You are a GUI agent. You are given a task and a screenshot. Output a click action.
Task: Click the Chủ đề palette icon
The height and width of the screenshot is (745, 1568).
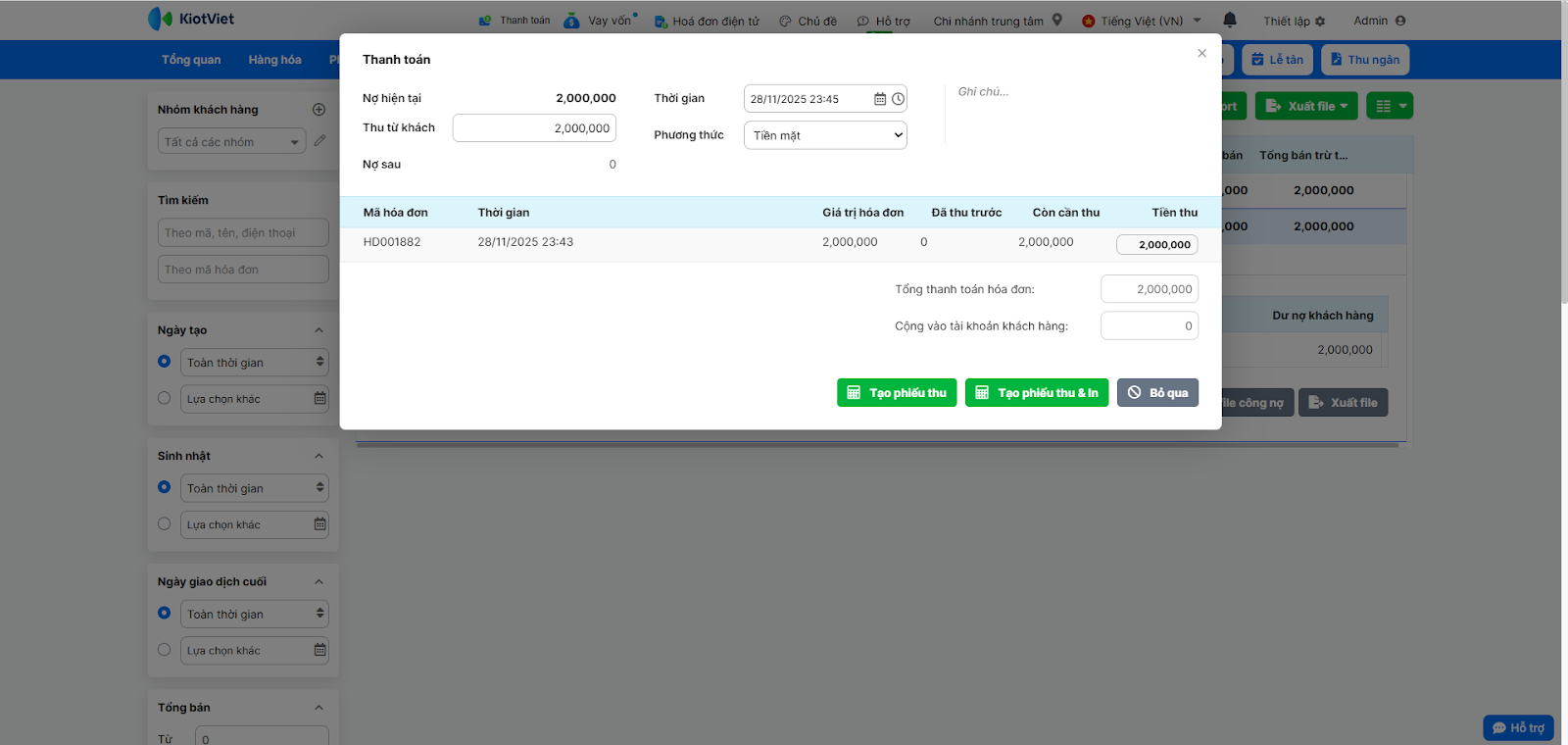[785, 21]
